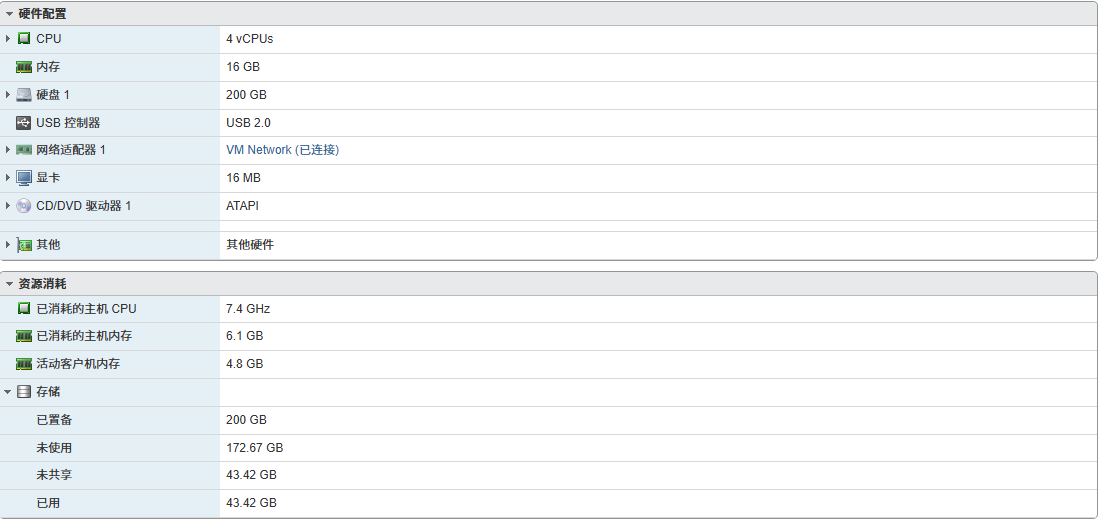Click the 活动客户机内存 memory icon
The width and height of the screenshot is (1100, 521).
pos(24,364)
